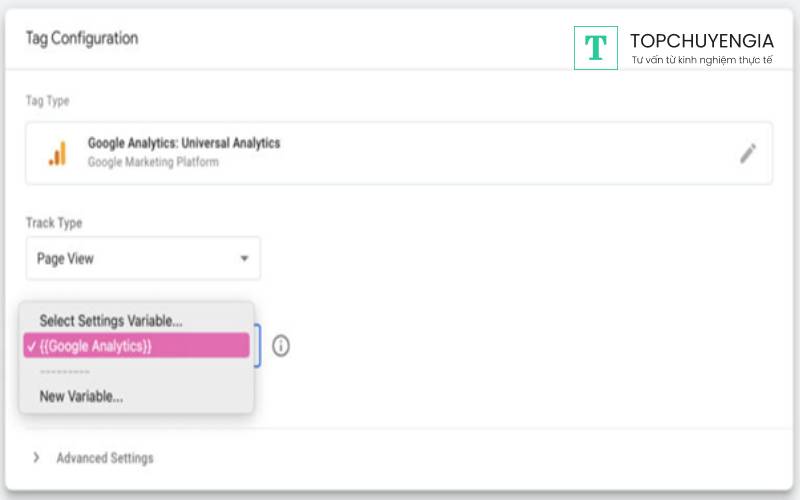
Task: Expand Advanced Settings using the chevron arrow
Action: (36, 458)
